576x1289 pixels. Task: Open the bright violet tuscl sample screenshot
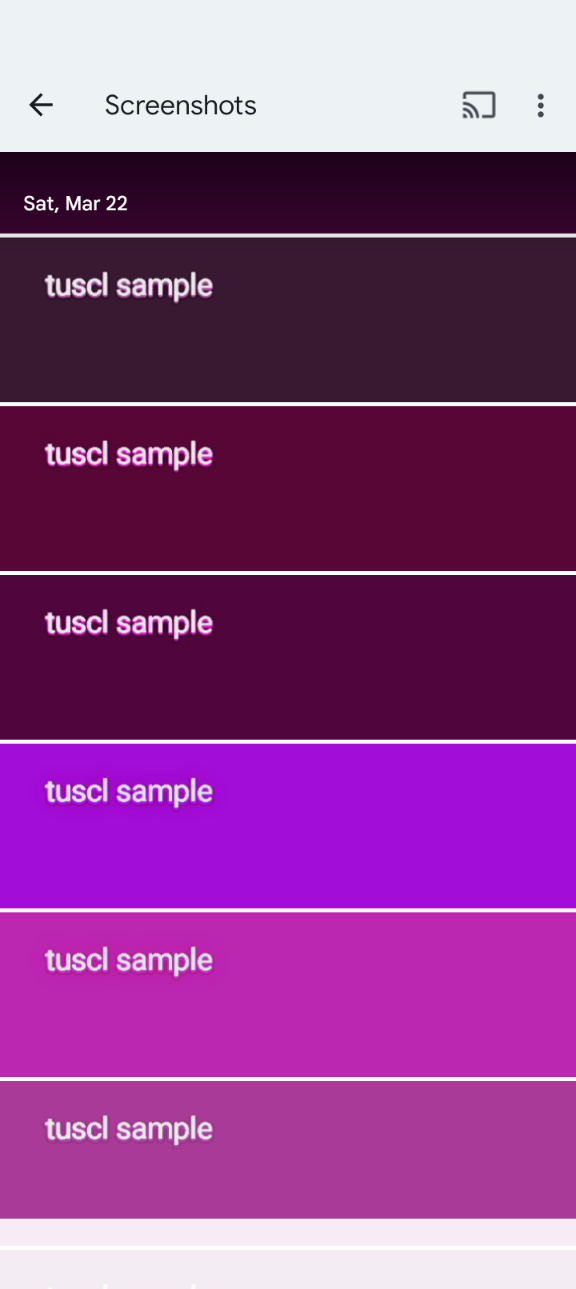tap(288, 825)
